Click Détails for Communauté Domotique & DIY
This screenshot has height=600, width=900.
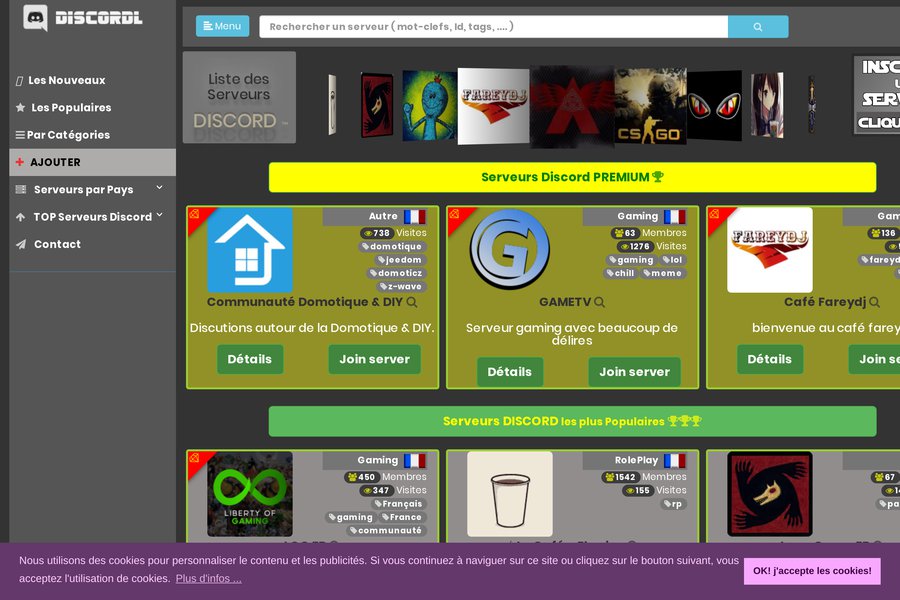(x=250, y=359)
